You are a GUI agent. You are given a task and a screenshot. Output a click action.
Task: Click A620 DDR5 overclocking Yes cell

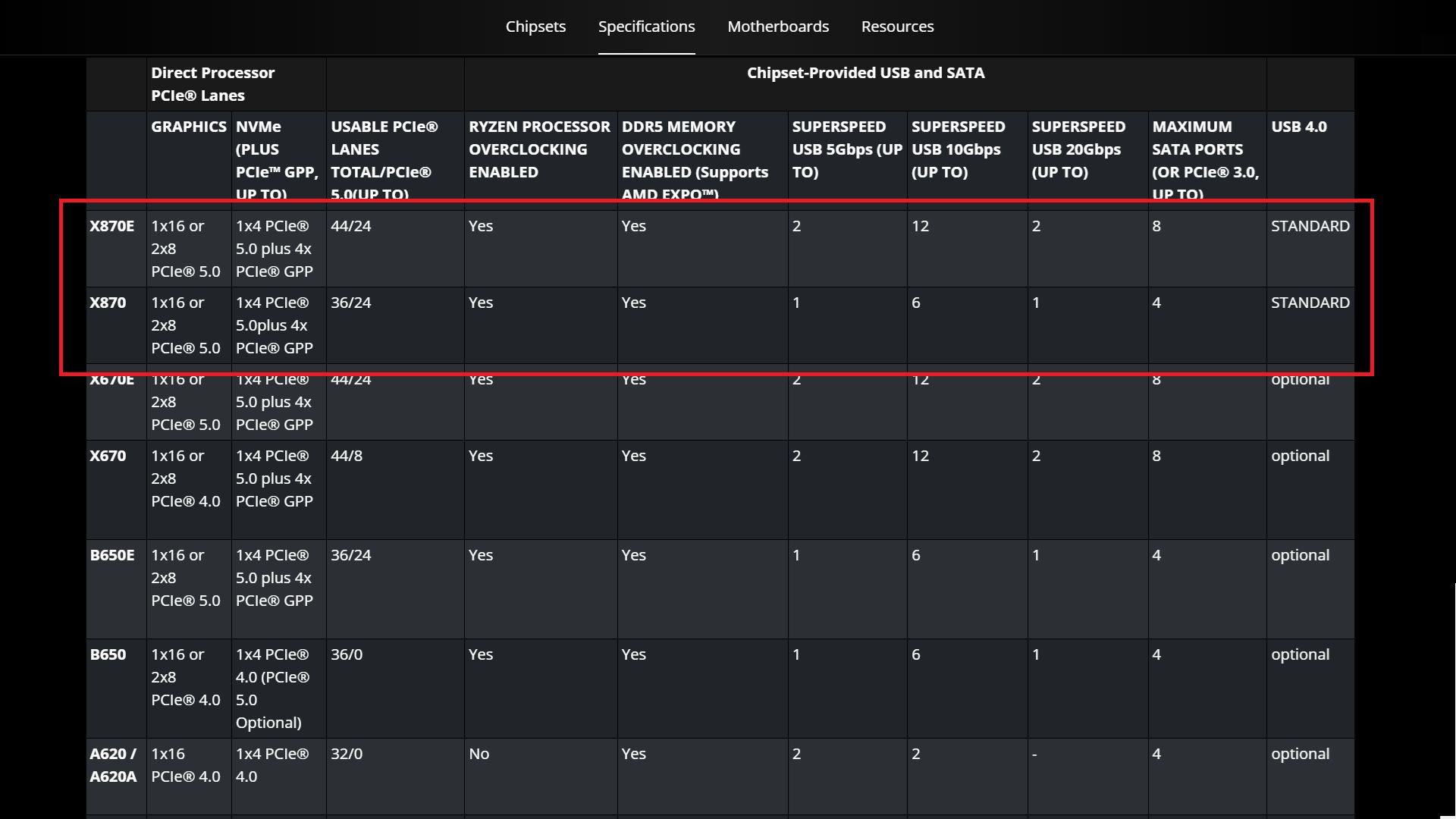point(634,754)
